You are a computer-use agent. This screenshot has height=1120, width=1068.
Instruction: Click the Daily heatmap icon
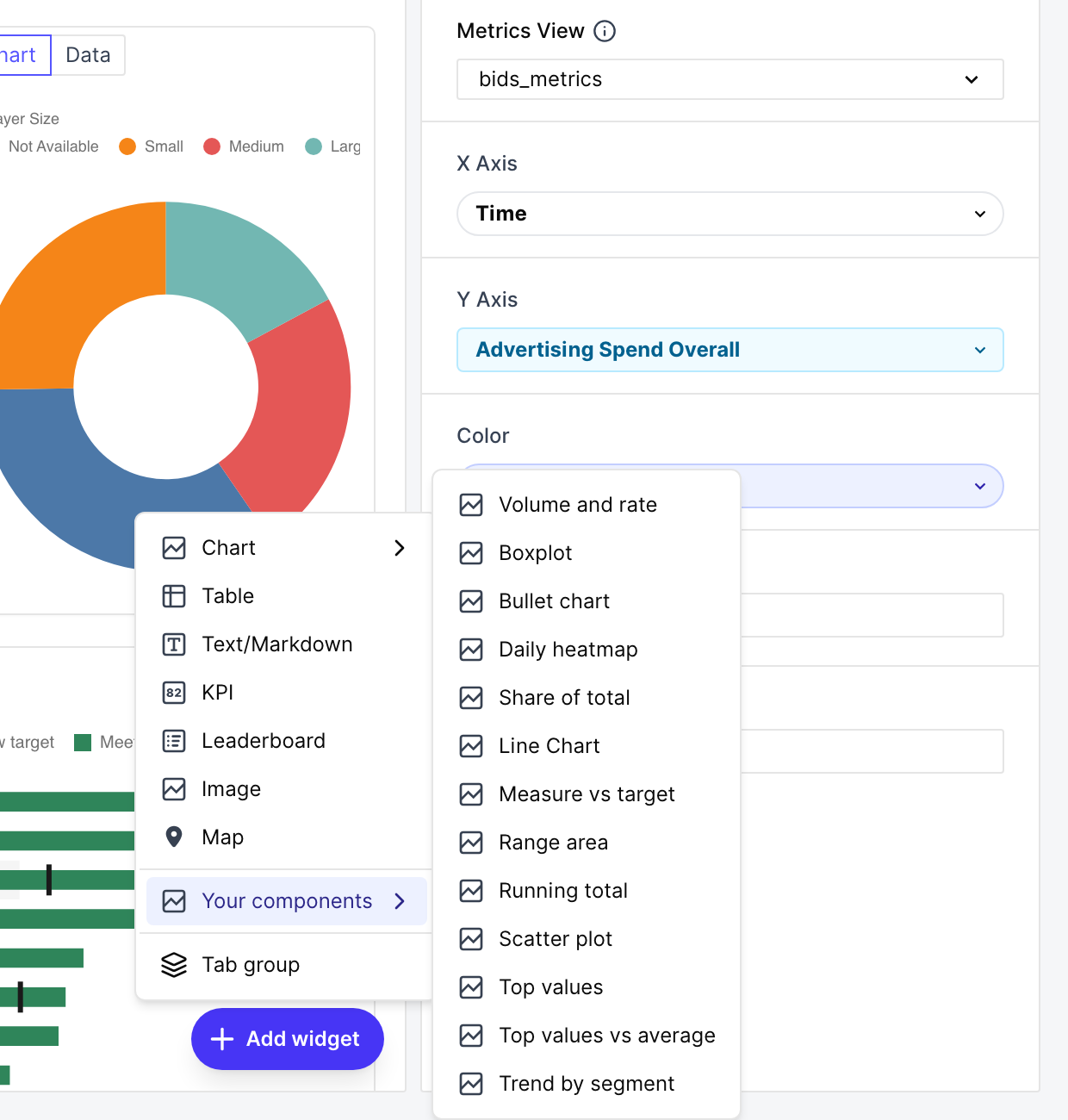point(471,650)
